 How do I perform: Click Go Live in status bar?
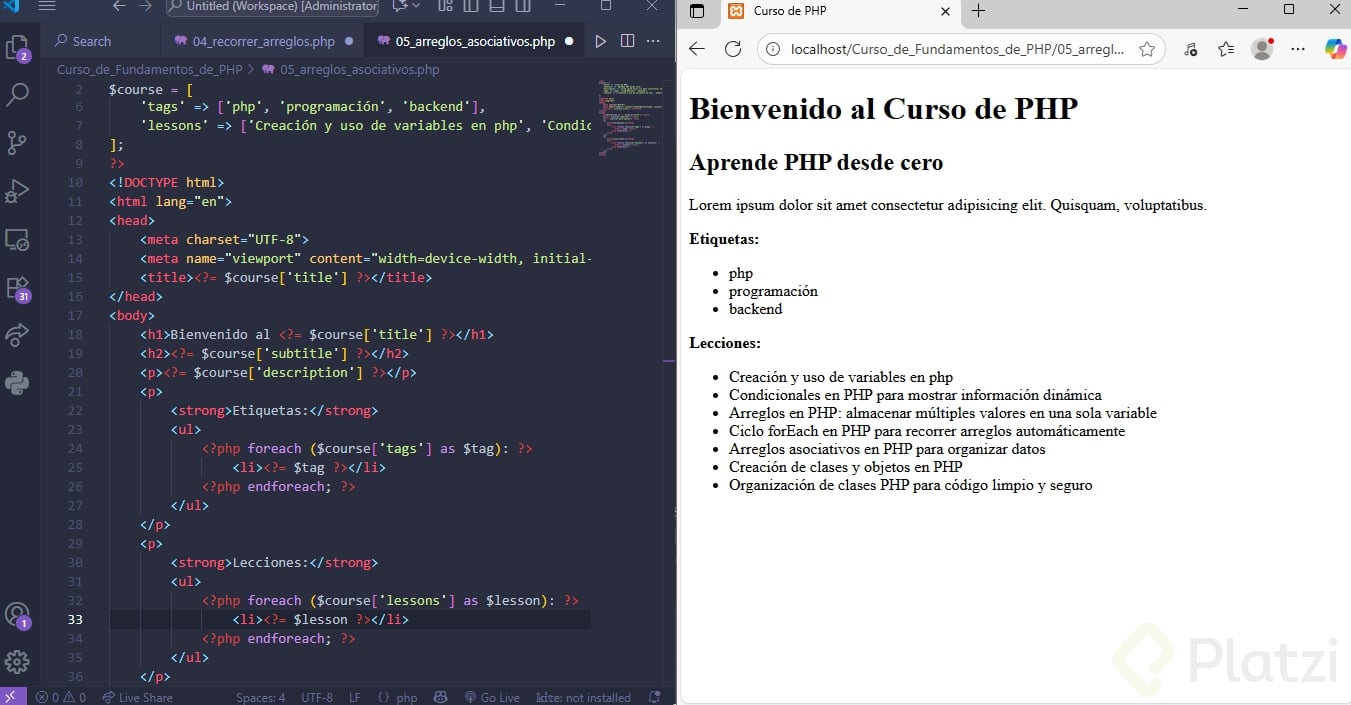tap(493, 697)
